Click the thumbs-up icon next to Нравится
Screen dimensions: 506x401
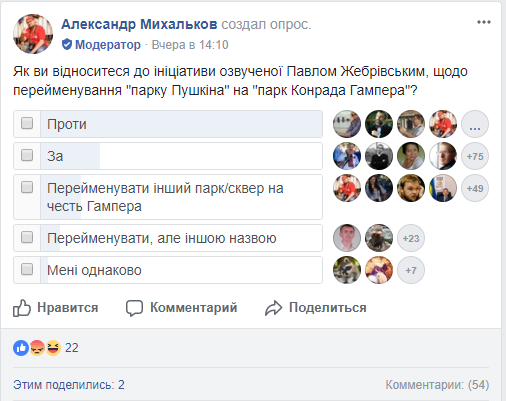22,308
